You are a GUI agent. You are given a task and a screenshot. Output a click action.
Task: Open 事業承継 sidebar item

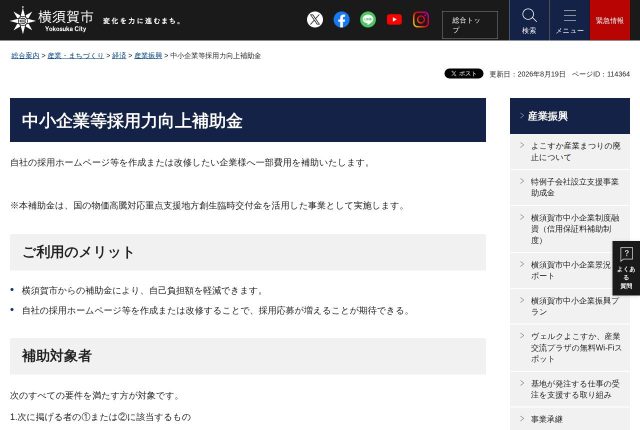(x=570, y=419)
